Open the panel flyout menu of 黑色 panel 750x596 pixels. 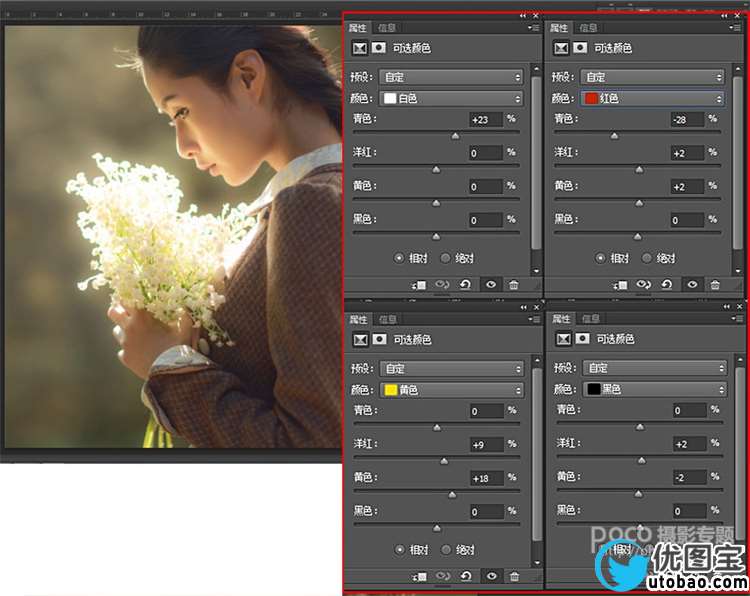point(738,319)
